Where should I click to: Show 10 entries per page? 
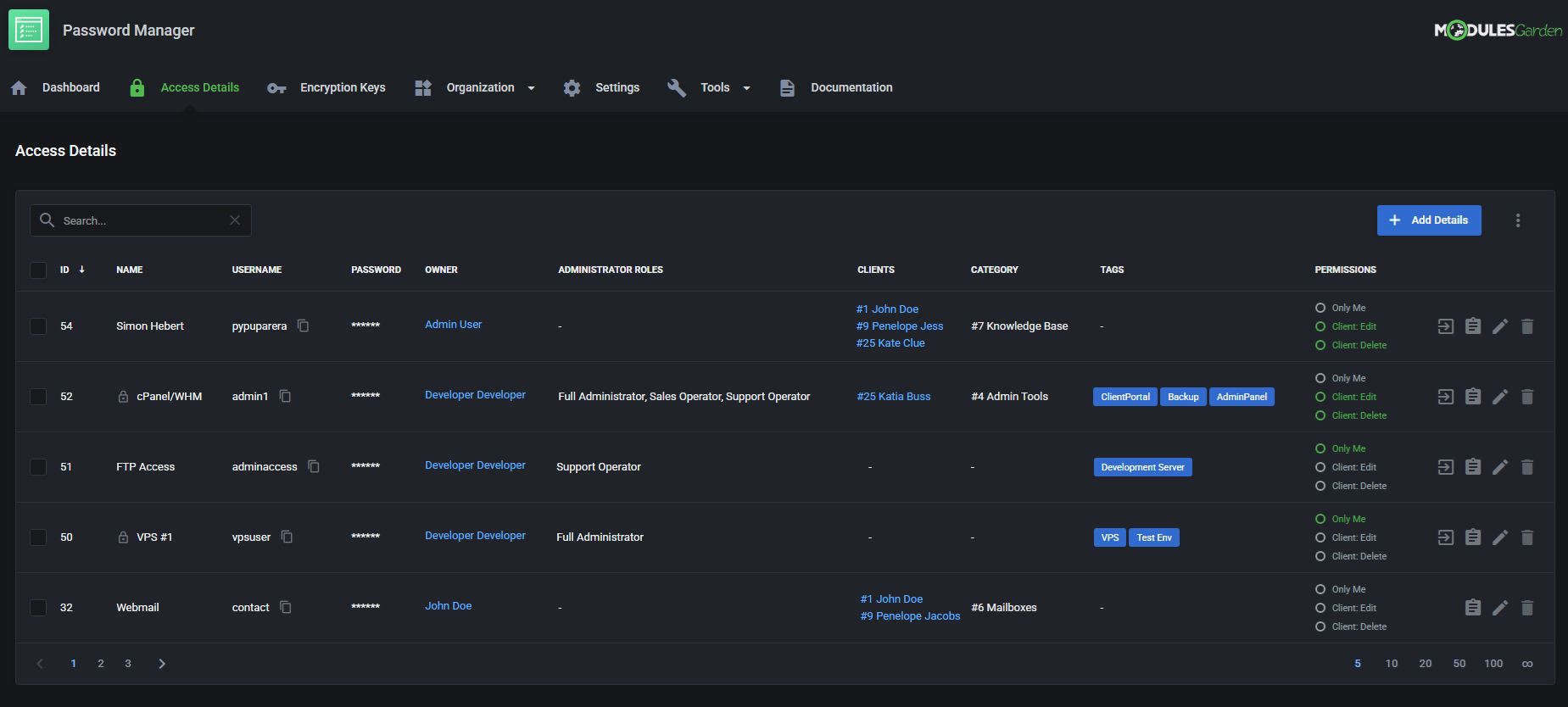click(x=1392, y=664)
